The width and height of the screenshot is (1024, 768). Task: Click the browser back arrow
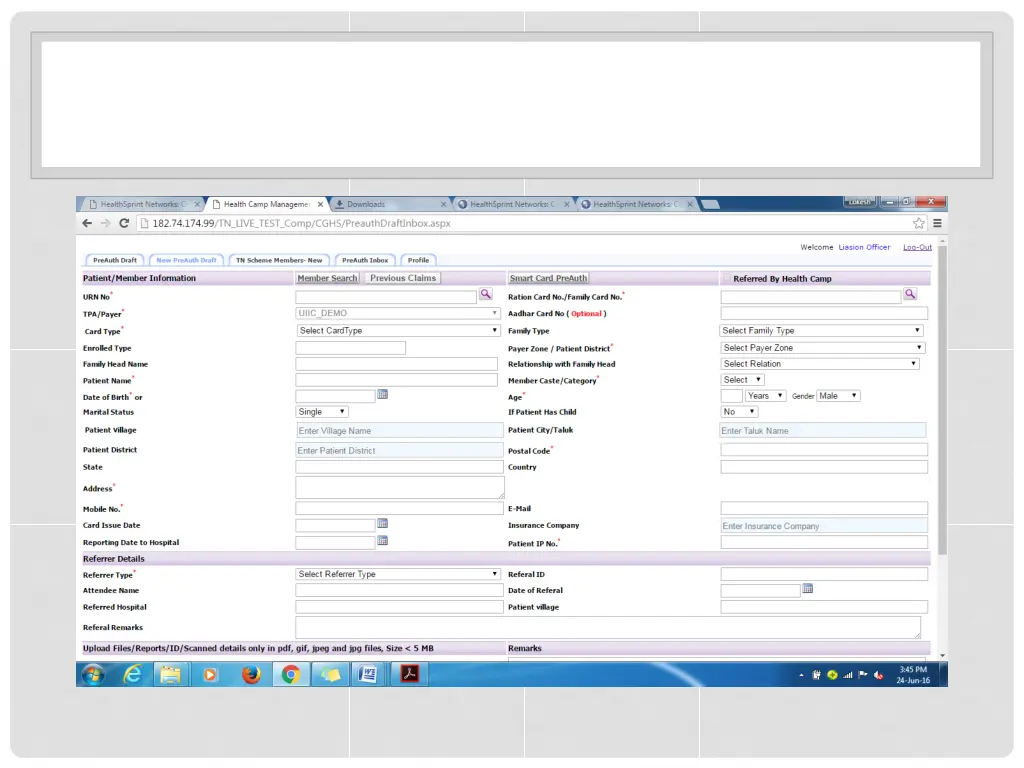click(x=87, y=223)
